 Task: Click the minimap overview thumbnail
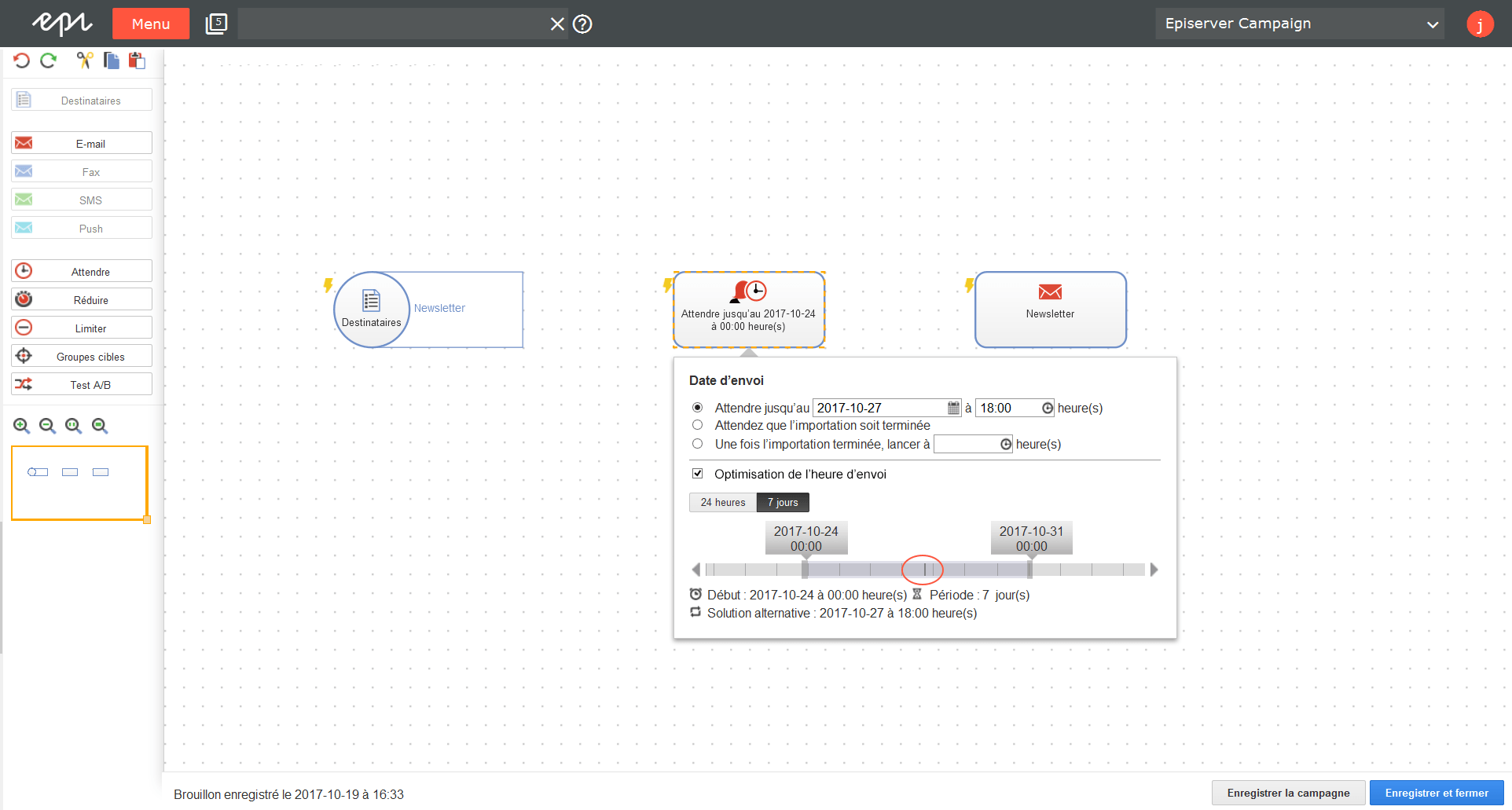(79, 483)
